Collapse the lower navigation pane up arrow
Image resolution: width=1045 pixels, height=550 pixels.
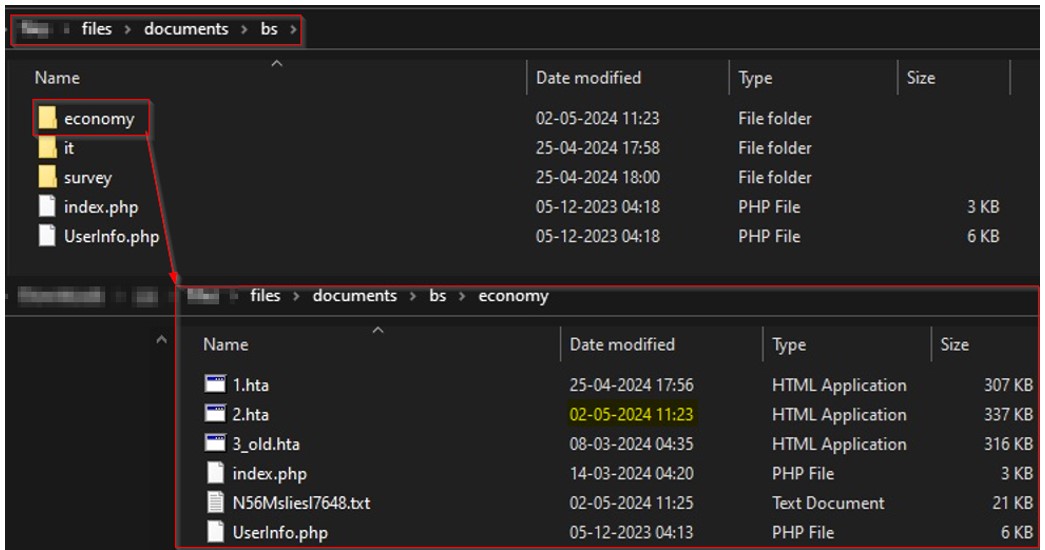tap(162, 344)
